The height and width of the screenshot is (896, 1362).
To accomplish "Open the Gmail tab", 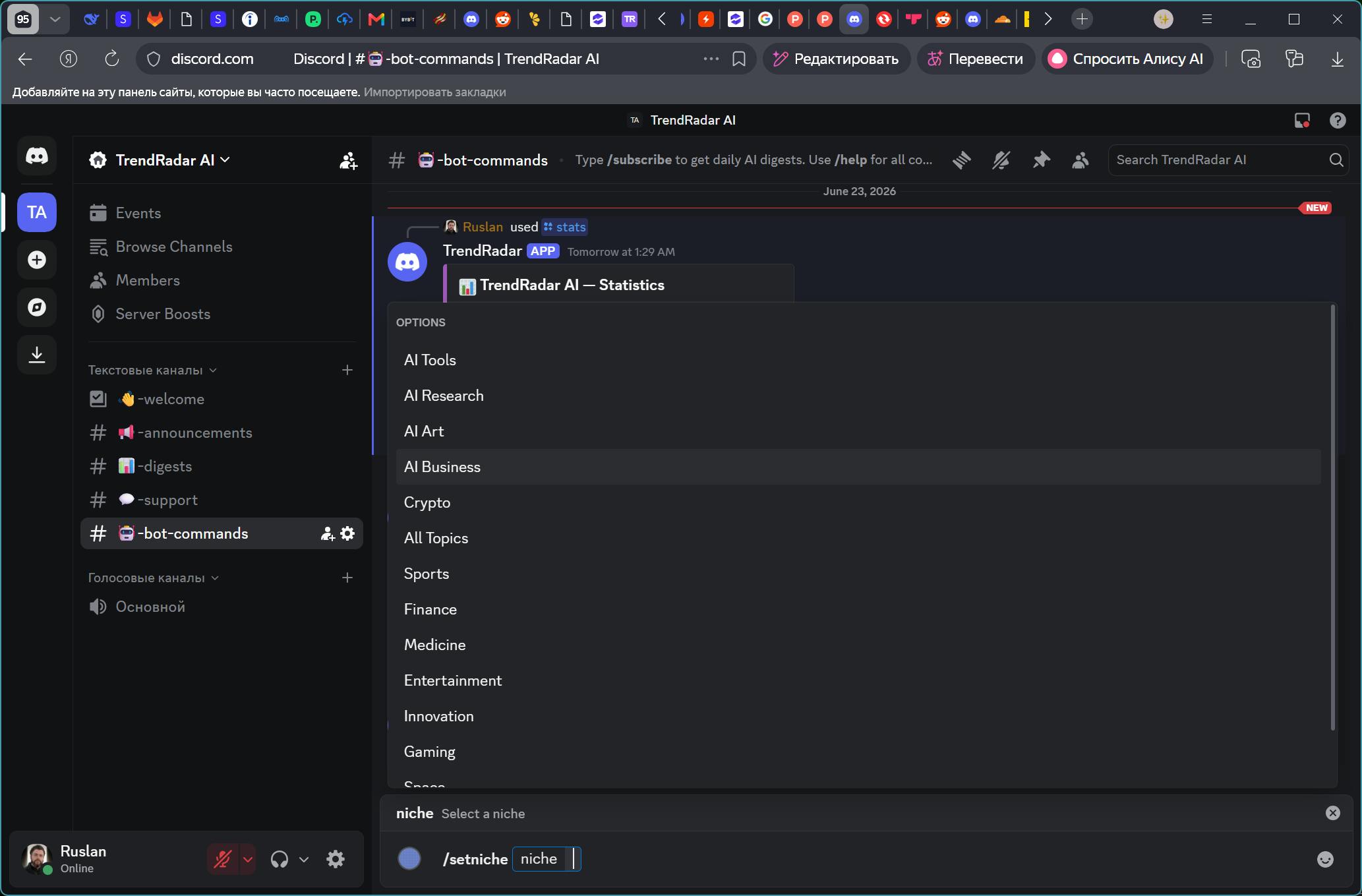I will pyautogui.click(x=376, y=19).
